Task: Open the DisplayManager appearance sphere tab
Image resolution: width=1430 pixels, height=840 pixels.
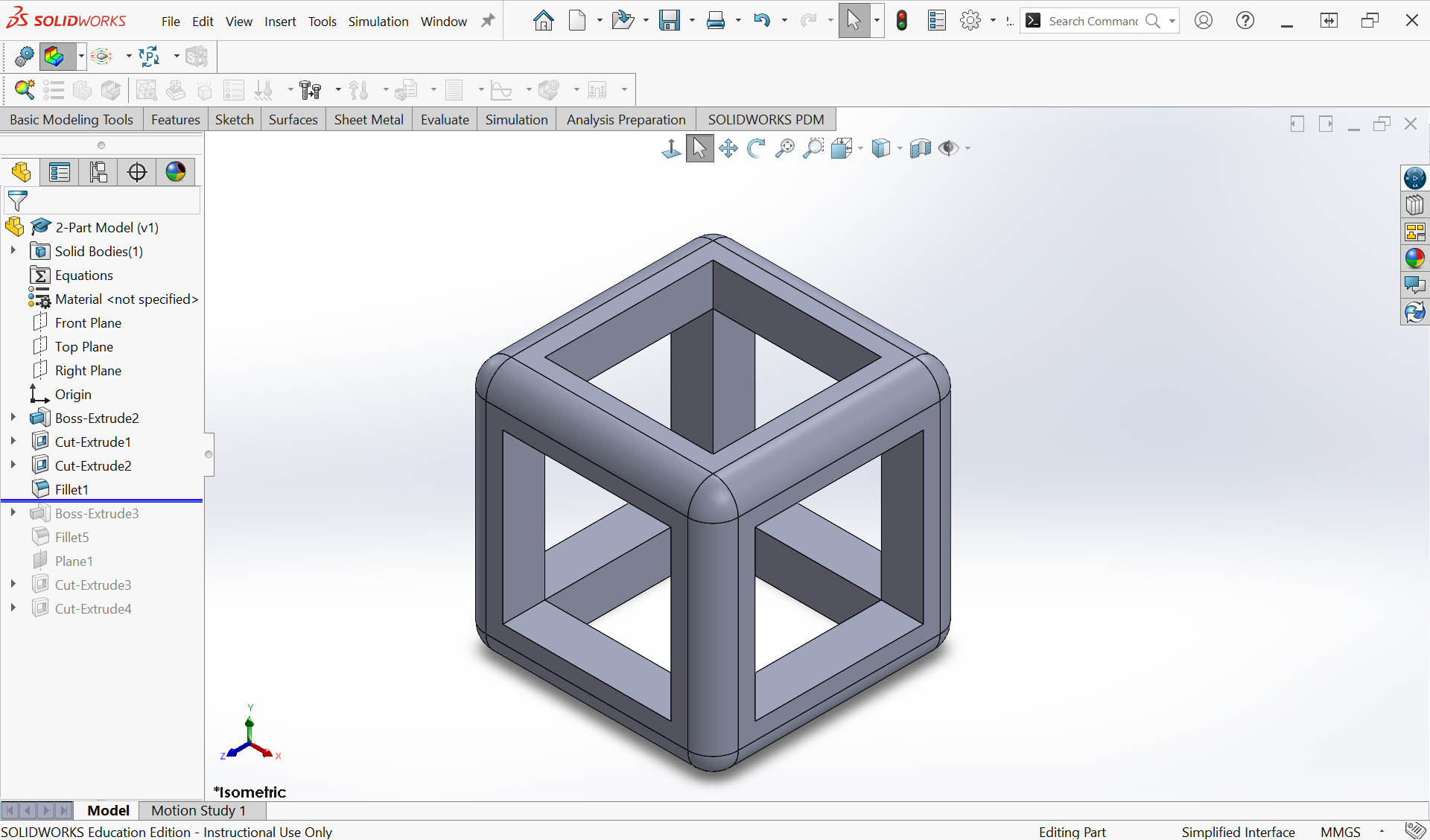Action: tap(176, 172)
